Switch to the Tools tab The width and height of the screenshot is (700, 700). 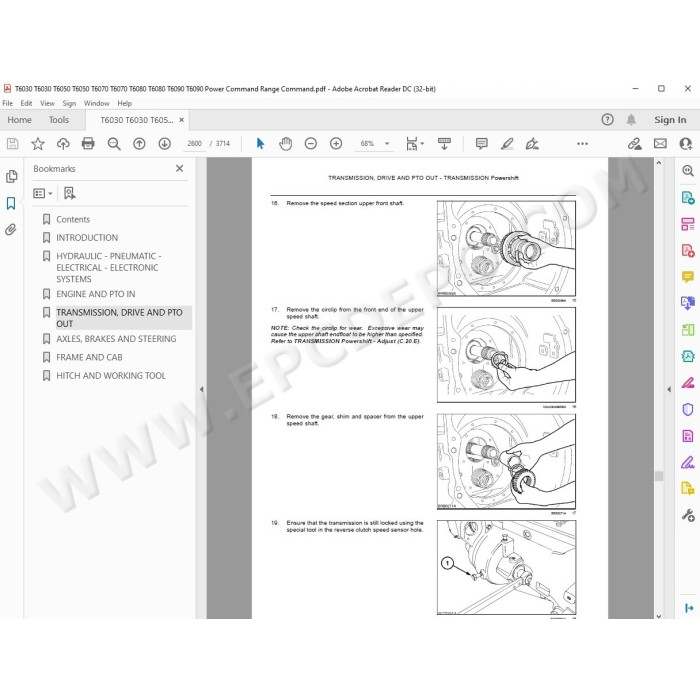(59, 120)
